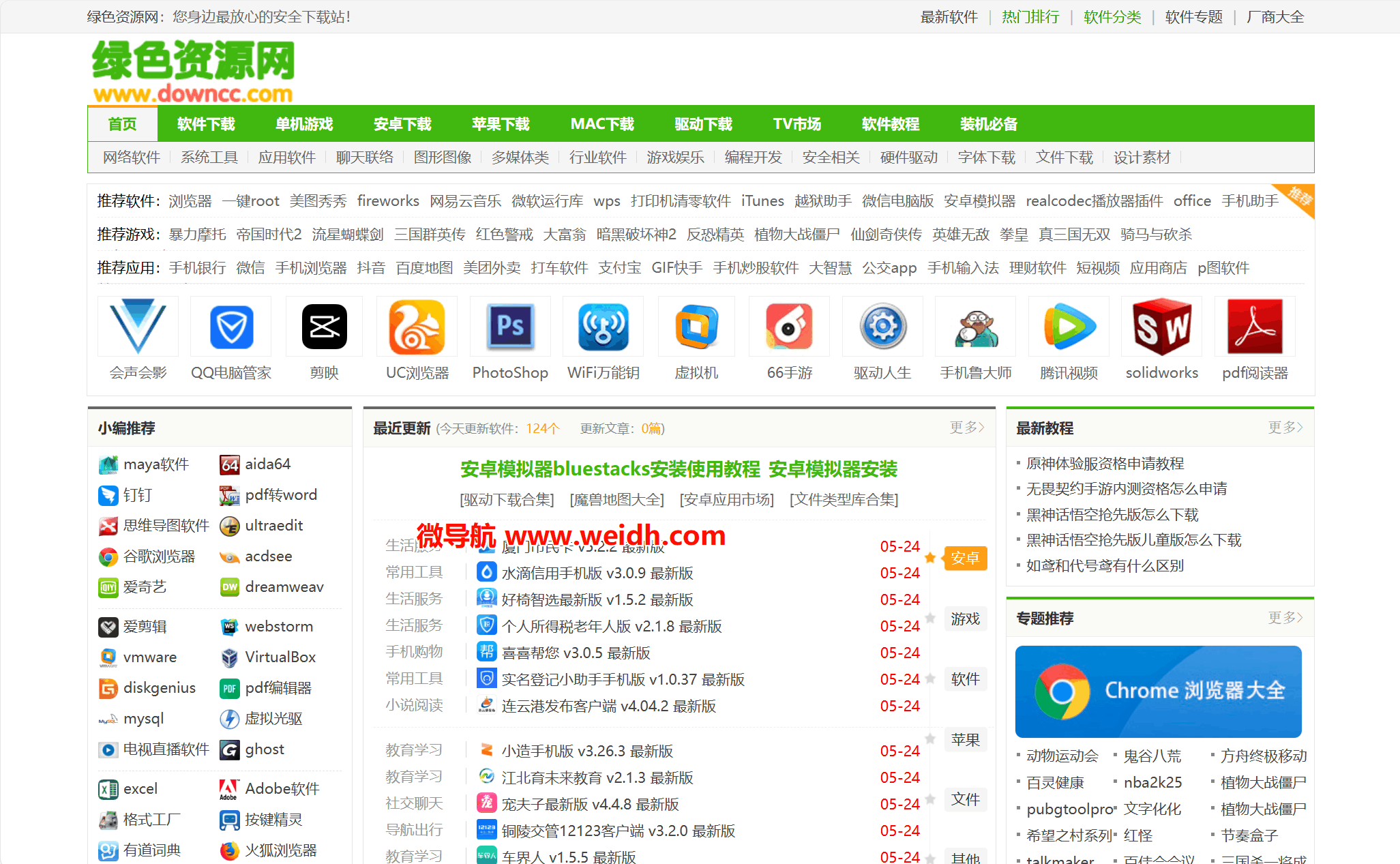
Task: Open 铜陵交管12123客户端 v3.2.0 最新版
Action: point(619,831)
